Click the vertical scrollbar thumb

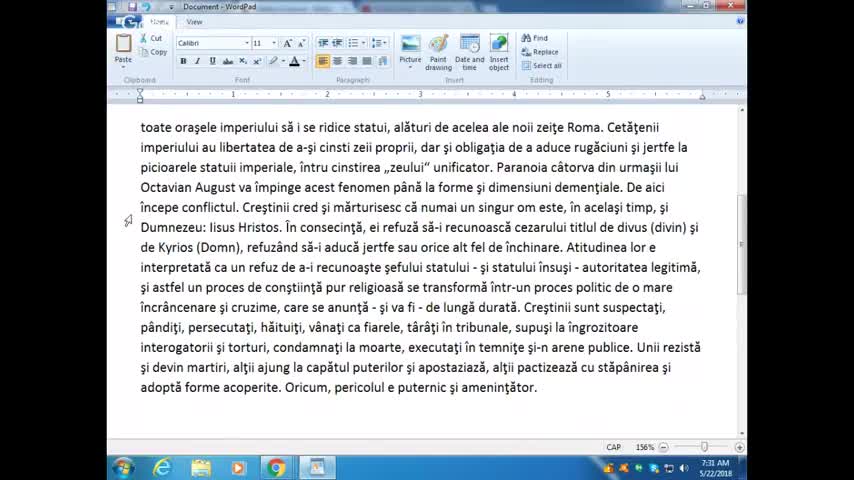click(x=741, y=244)
